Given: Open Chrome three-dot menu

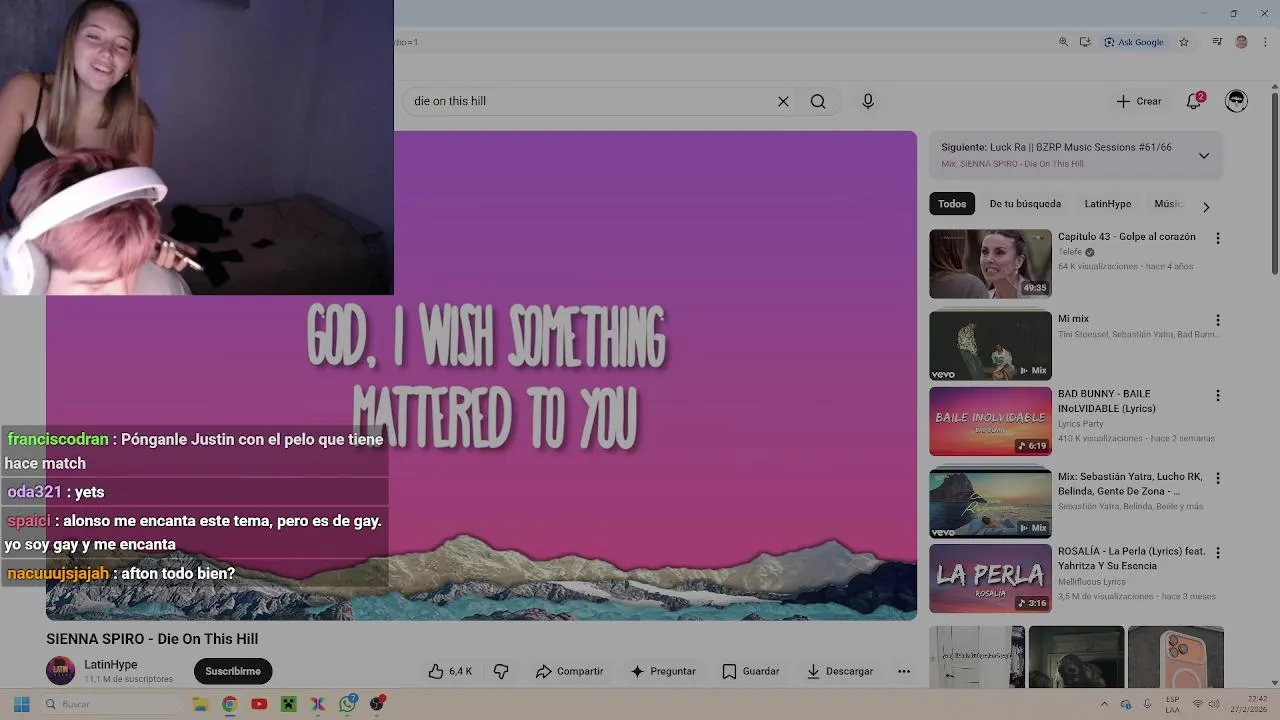Looking at the screenshot, I should pyautogui.click(x=1265, y=42).
